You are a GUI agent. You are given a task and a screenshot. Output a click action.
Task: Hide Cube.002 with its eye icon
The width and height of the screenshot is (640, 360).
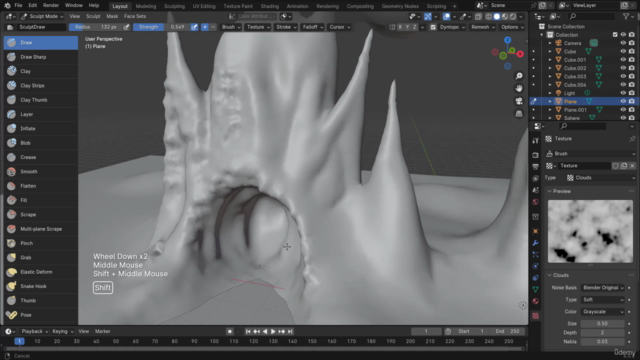click(x=623, y=68)
